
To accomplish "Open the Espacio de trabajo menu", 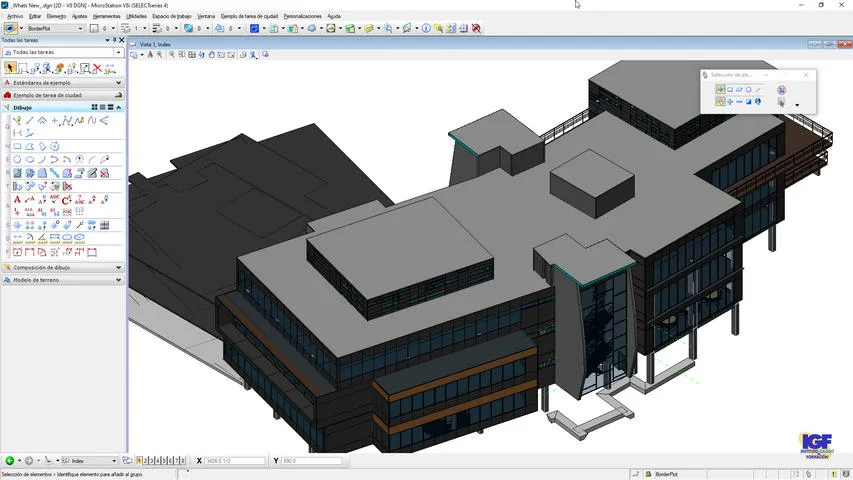I will pos(172,16).
